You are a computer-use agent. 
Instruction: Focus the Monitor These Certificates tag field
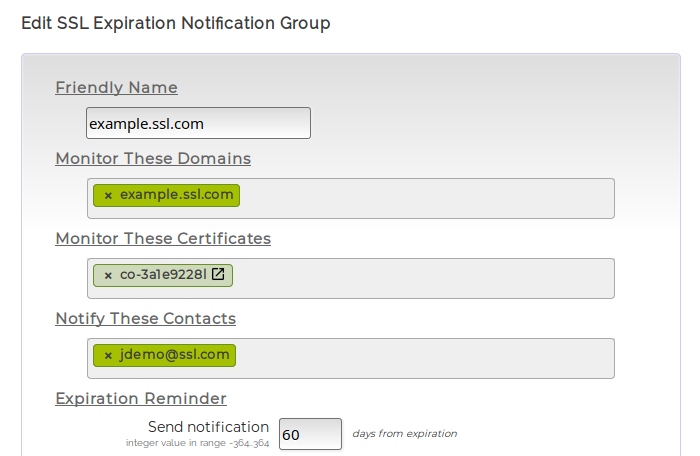[425, 278]
